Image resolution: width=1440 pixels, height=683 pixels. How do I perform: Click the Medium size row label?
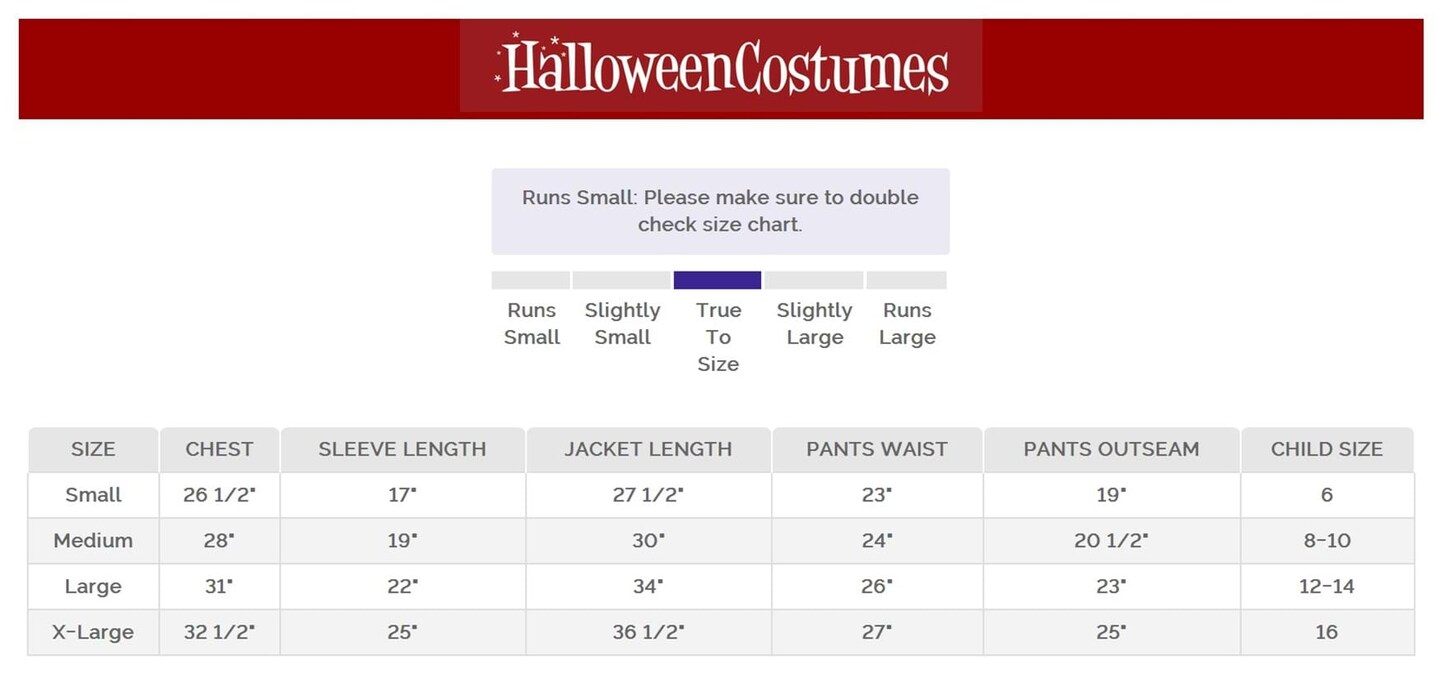pyautogui.click(x=93, y=541)
